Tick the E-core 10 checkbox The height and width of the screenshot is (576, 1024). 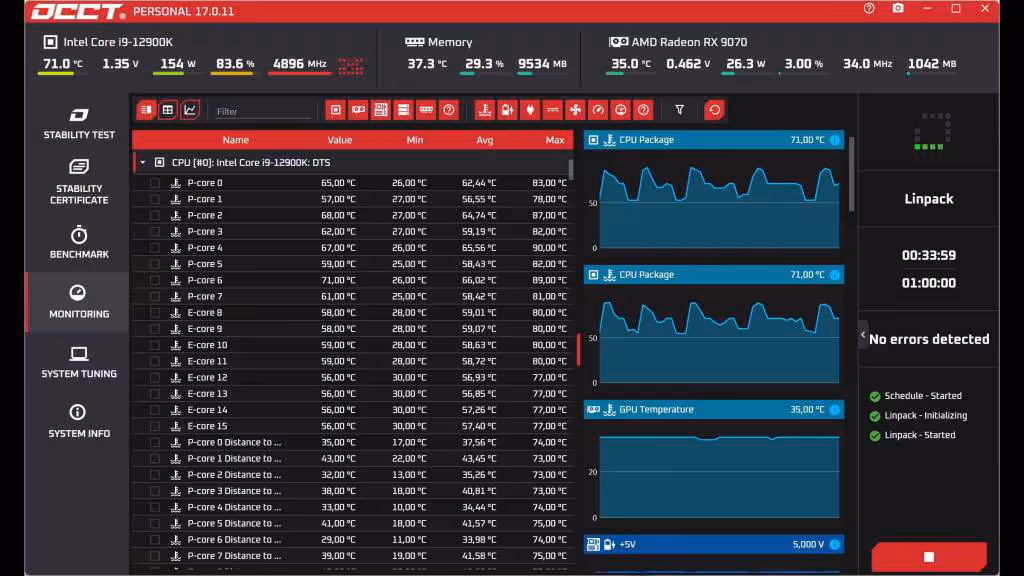(155, 345)
